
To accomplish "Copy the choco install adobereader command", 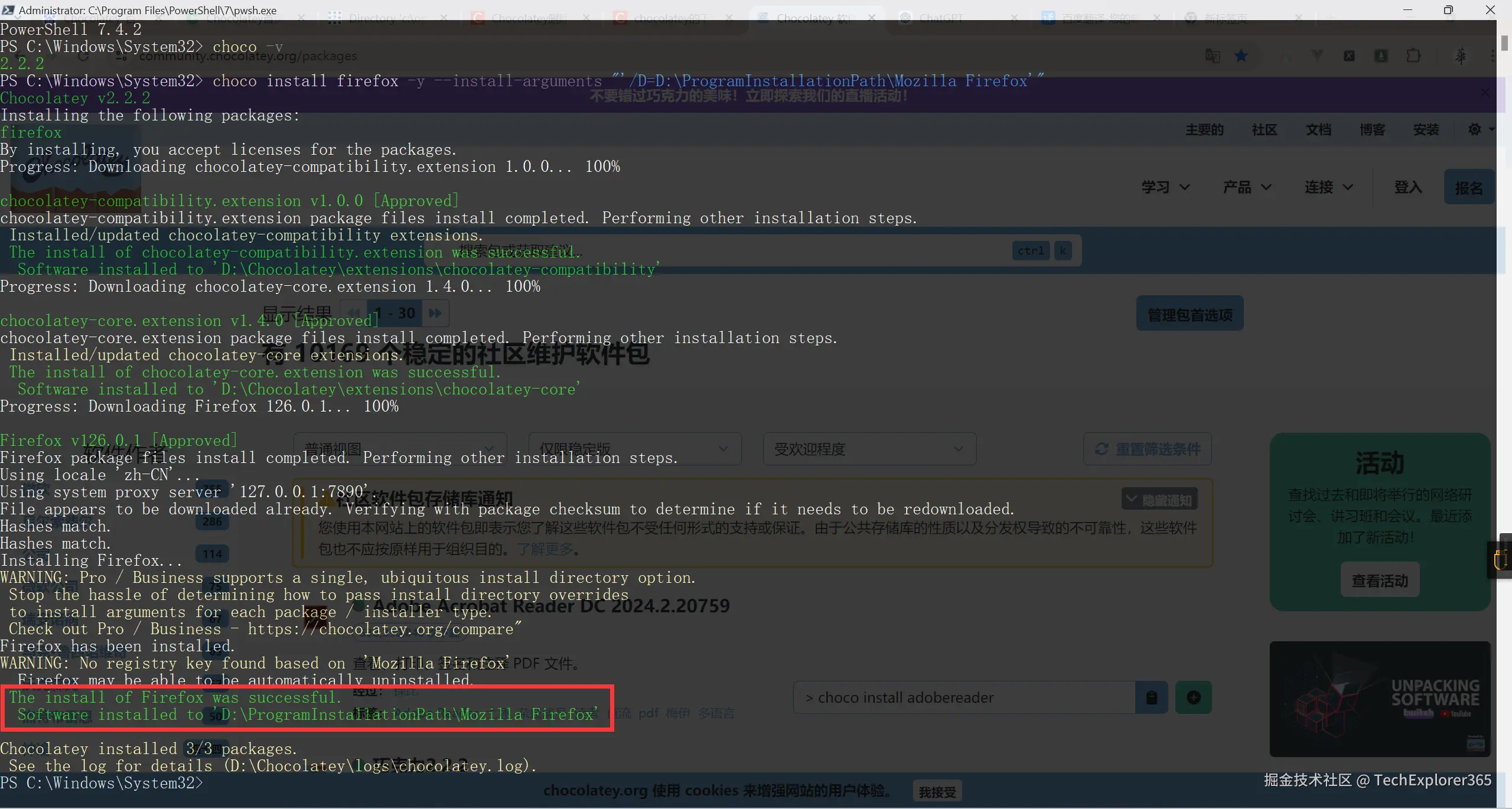I will [x=1151, y=697].
